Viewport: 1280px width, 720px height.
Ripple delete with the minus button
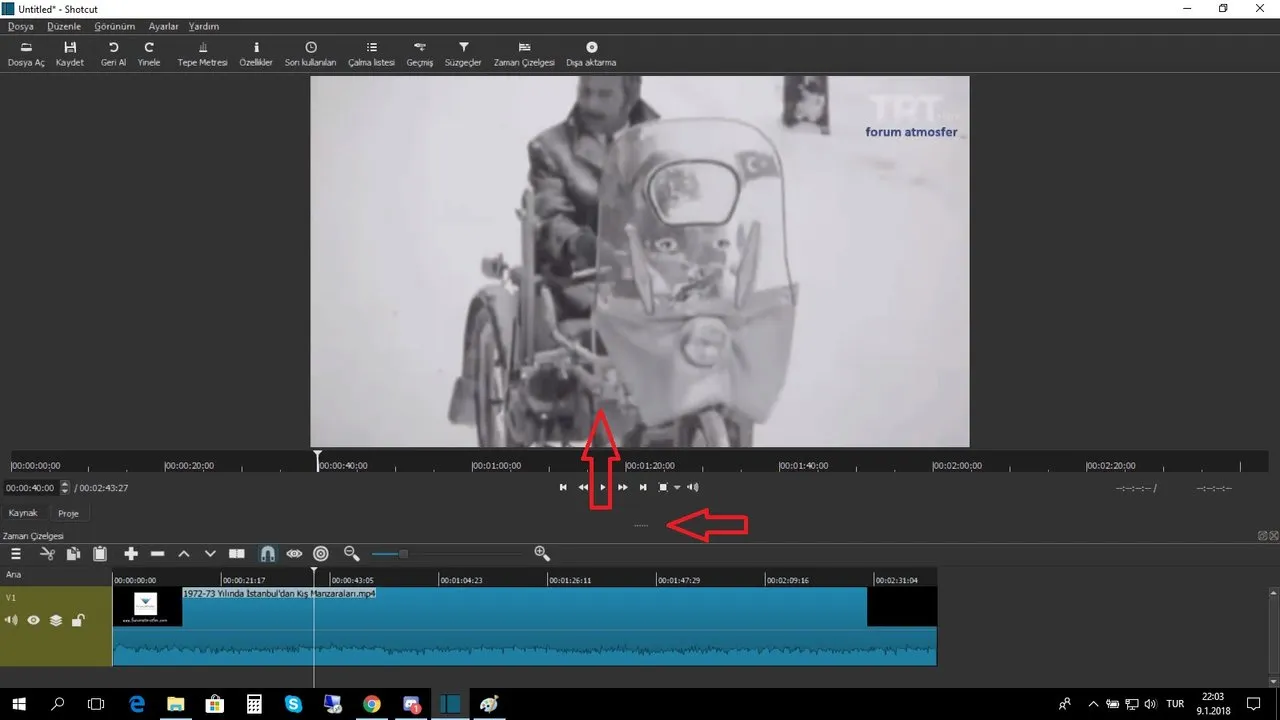[157, 554]
